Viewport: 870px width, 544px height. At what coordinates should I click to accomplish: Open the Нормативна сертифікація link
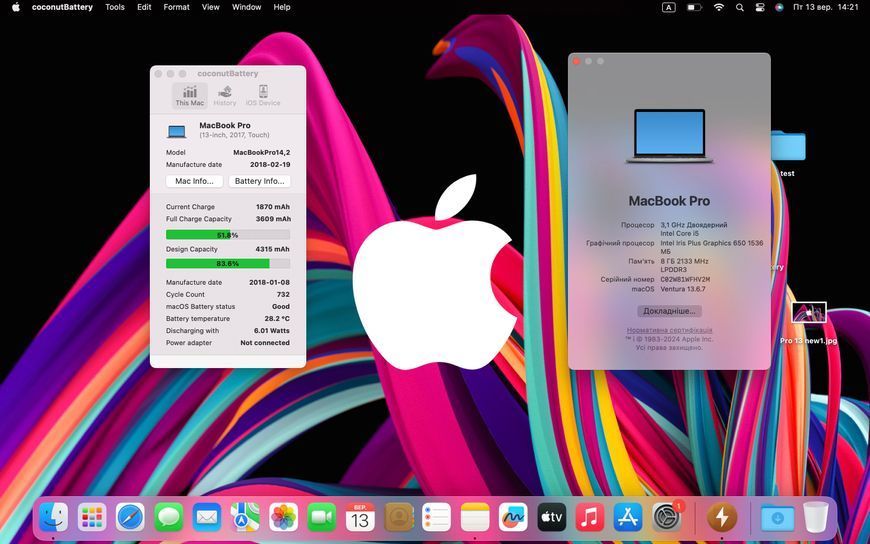[669, 330]
